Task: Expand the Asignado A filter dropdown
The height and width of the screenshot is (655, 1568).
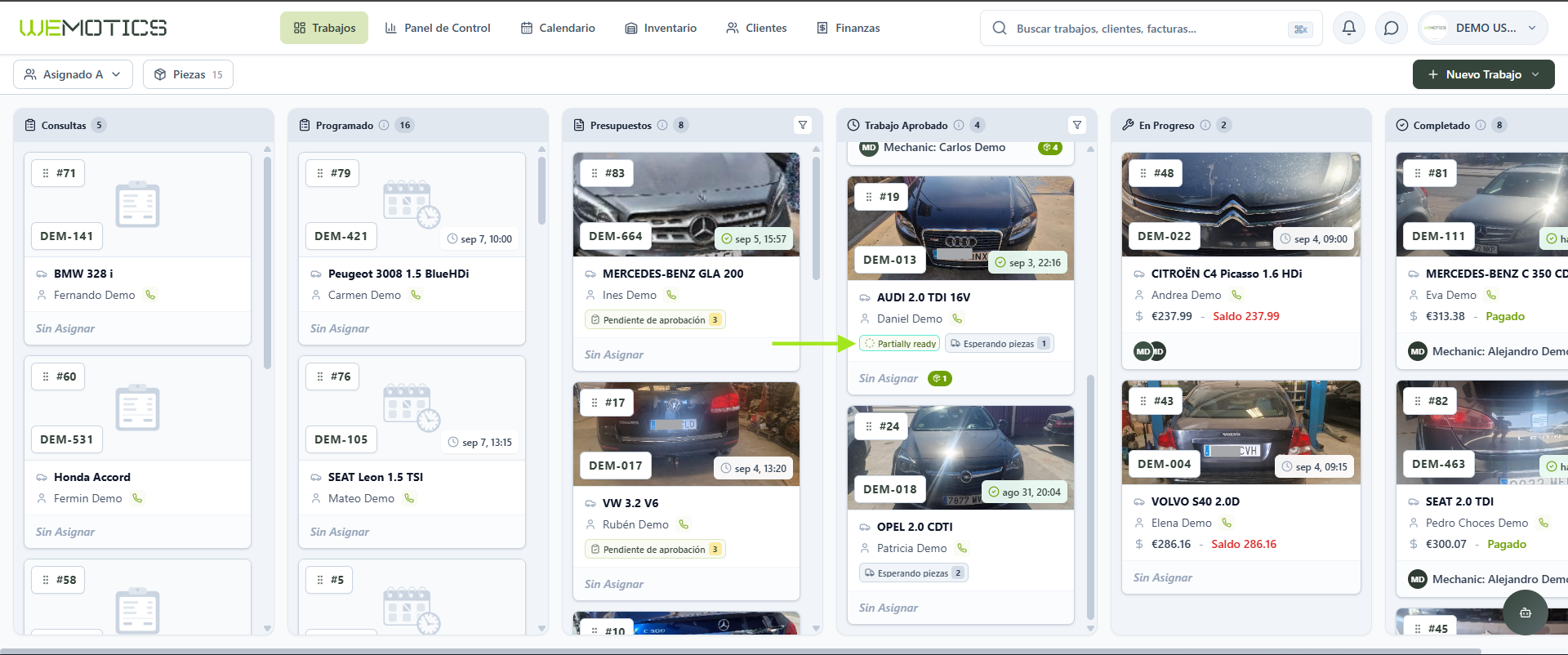Action: coord(73,74)
